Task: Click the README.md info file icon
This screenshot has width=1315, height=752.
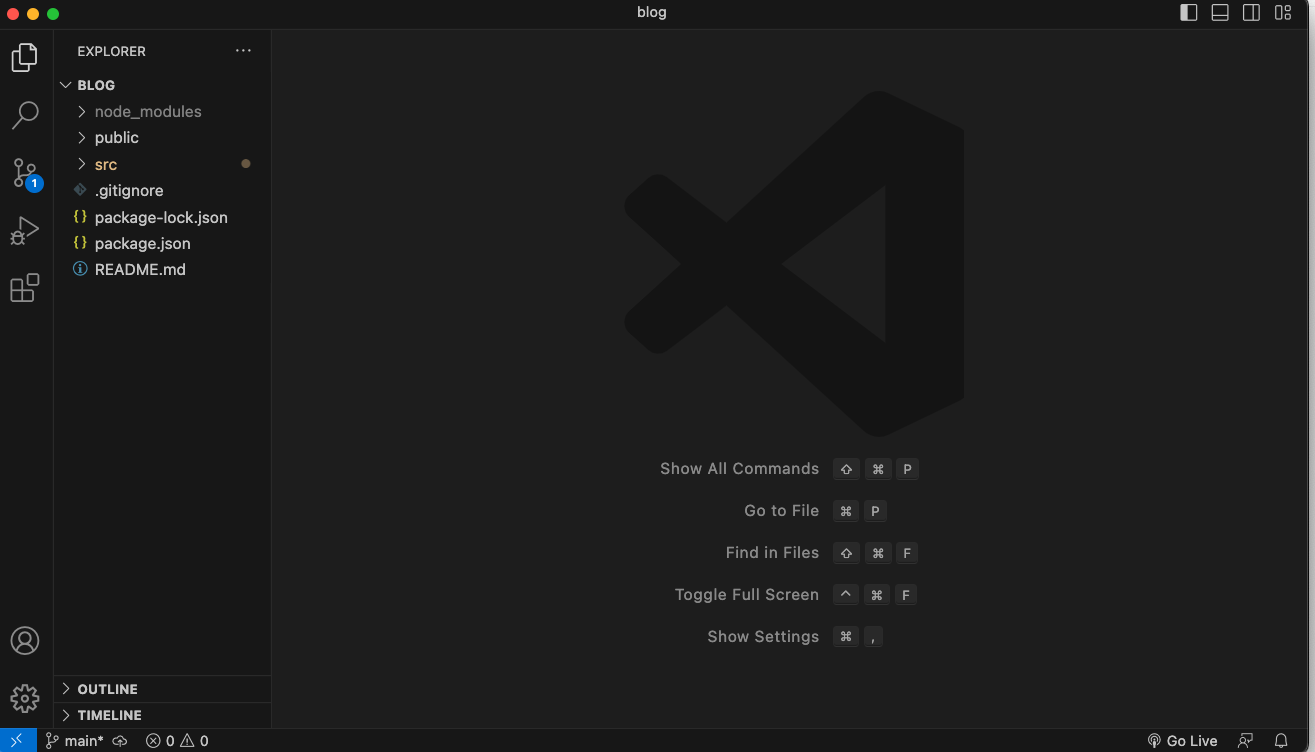Action: click(x=80, y=269)
